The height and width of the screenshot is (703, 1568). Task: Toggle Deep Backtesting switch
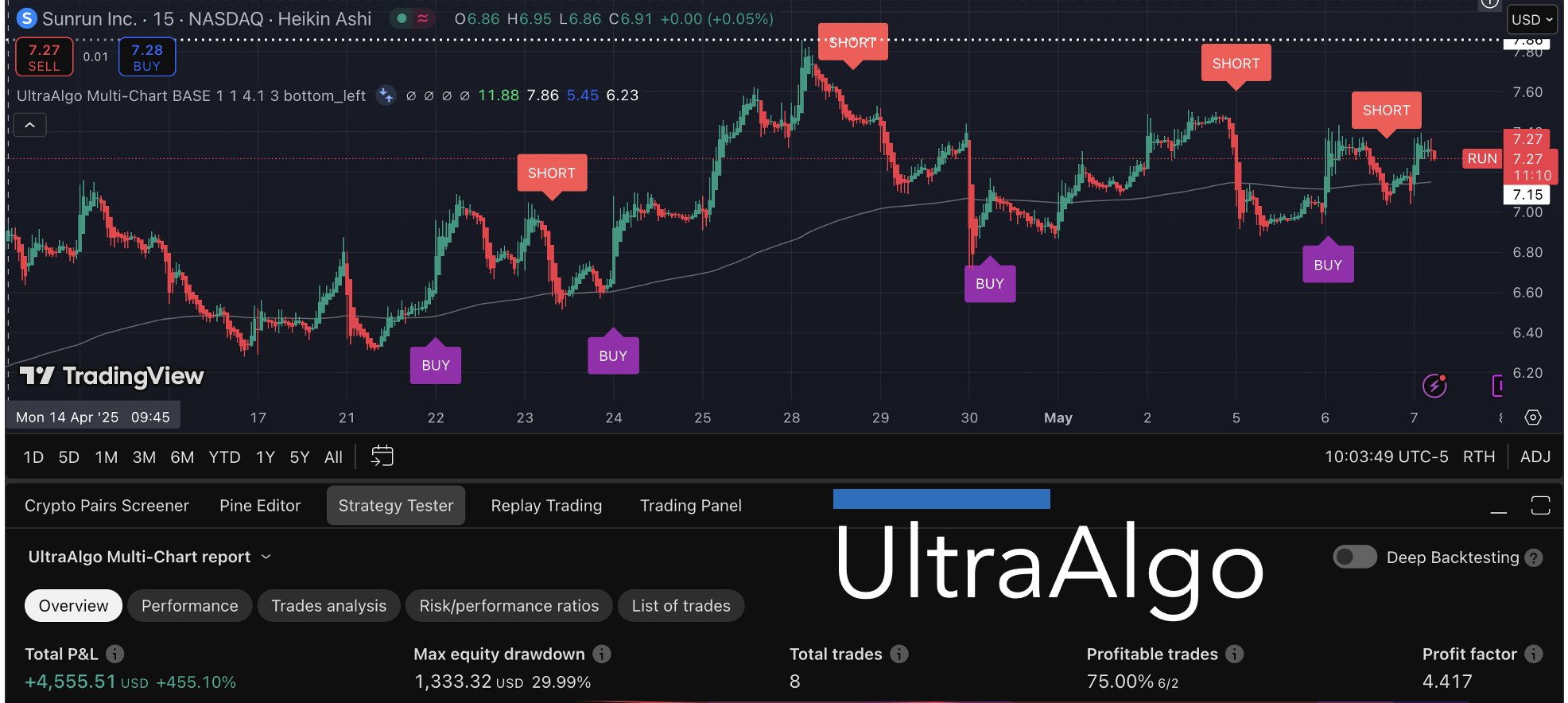coord(1355,557)
